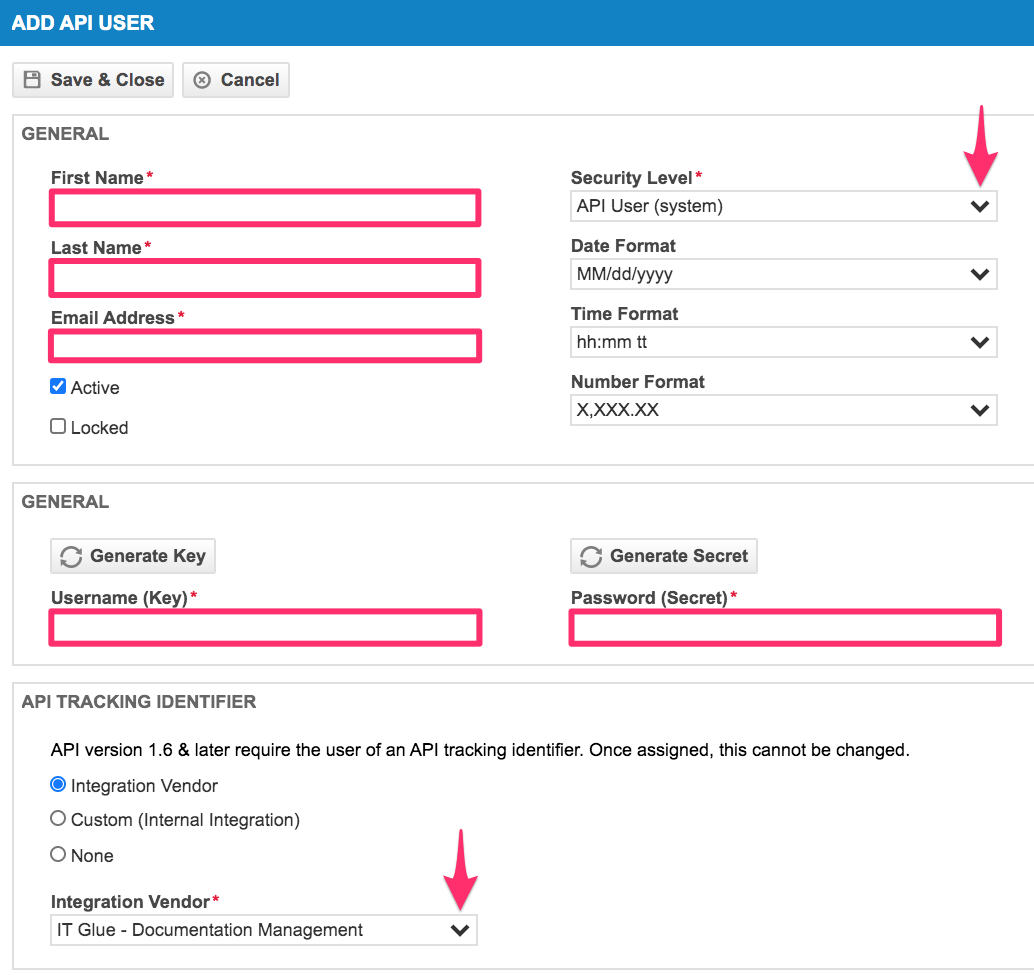Select the Username (Key) input field
Screen dimensions: 1034x976
tap(265, 628)
